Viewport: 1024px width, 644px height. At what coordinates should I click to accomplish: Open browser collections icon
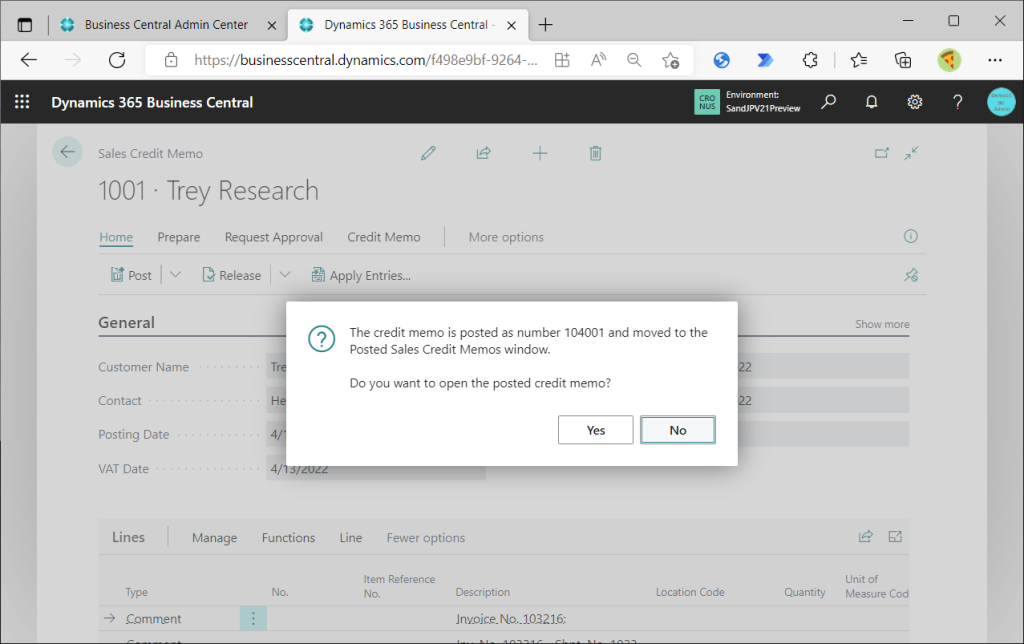(903, 60)
